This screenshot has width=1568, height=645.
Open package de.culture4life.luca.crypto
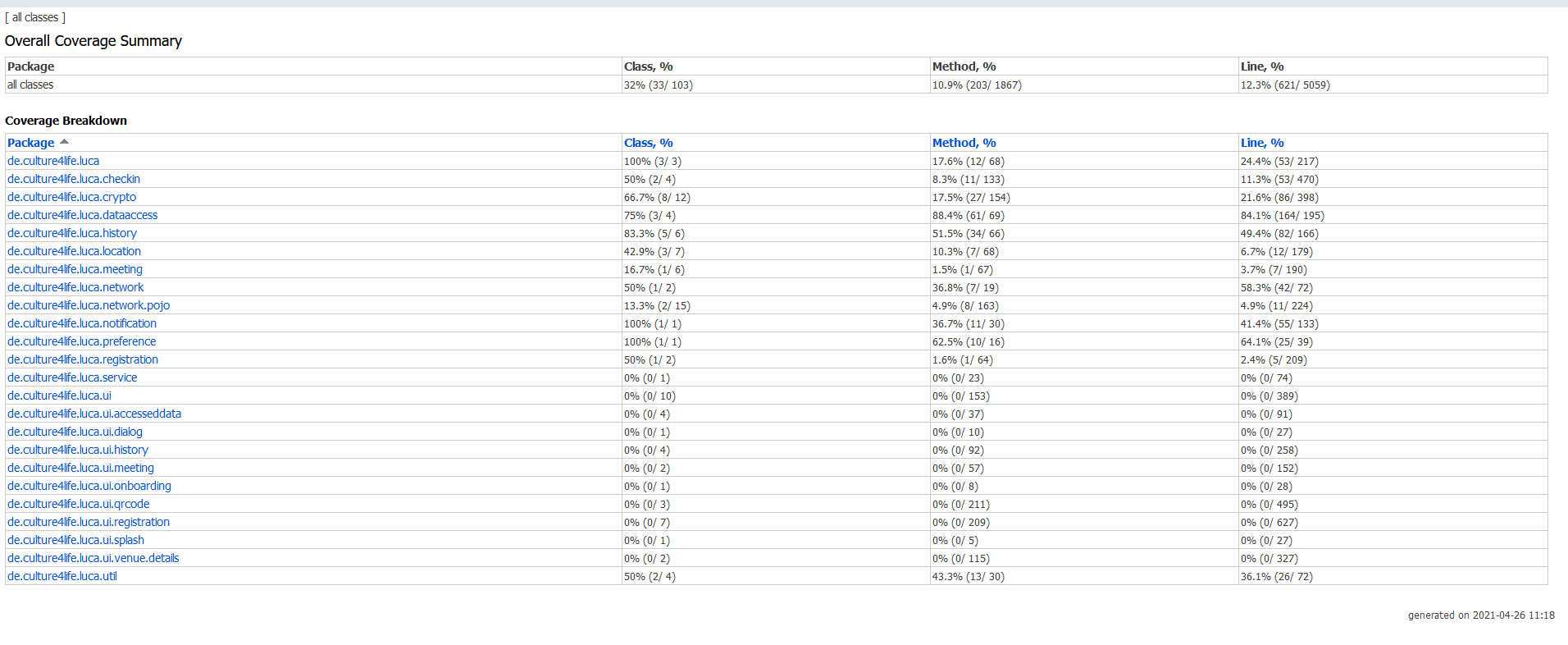(72, 197)
